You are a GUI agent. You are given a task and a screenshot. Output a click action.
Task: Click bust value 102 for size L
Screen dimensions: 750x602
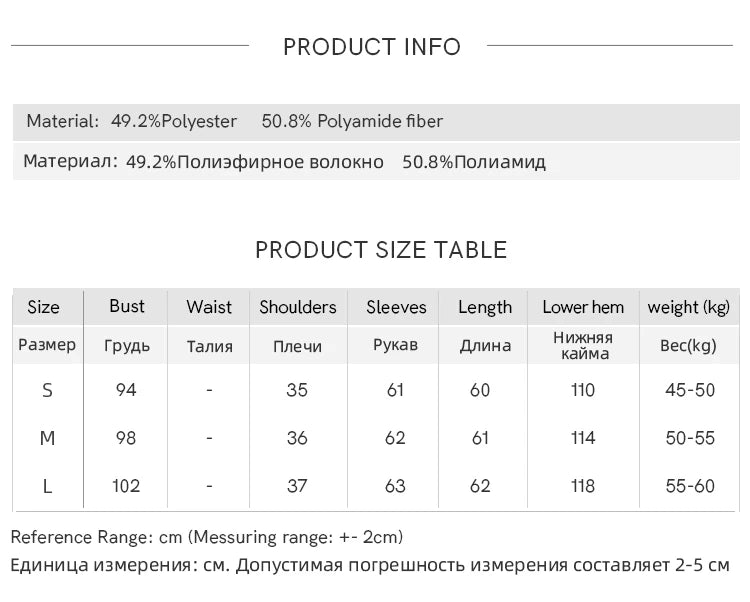[x=126, y=486]
